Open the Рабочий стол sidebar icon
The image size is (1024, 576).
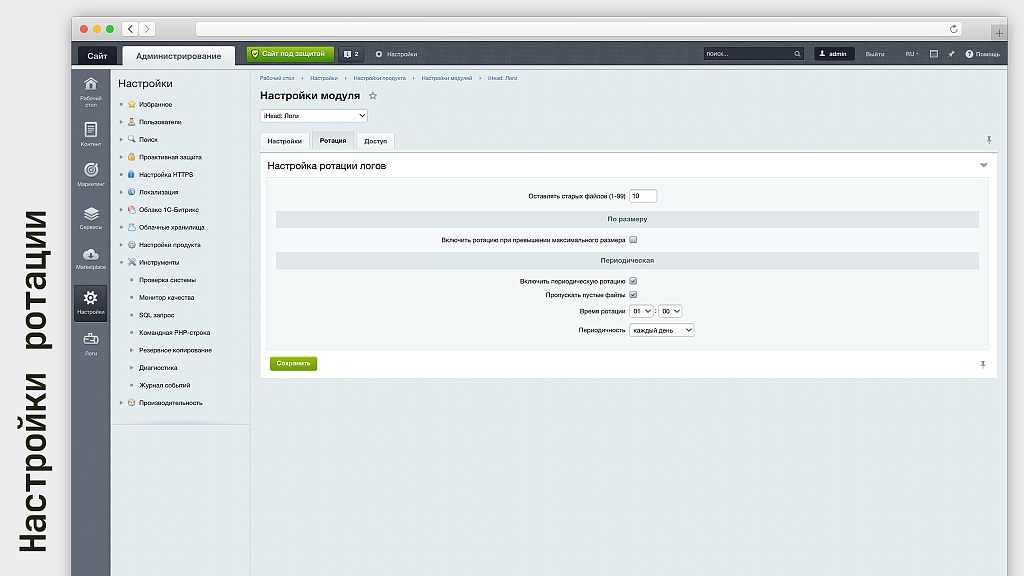[x=90, y=88]
